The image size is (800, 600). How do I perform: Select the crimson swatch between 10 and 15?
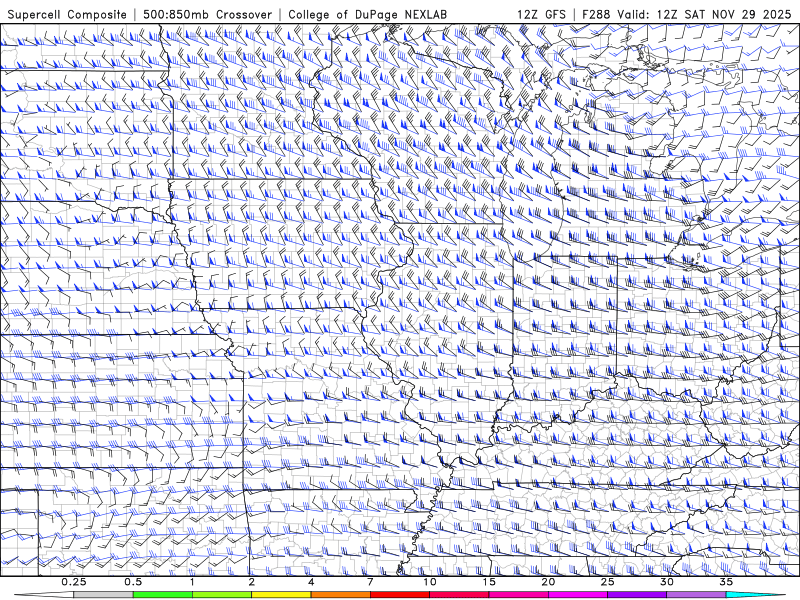459,595
